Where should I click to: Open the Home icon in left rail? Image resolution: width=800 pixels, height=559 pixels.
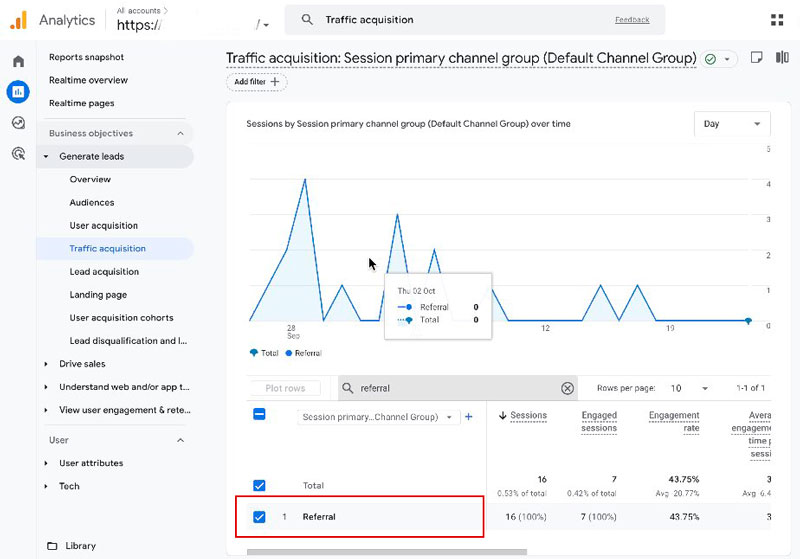(x=18, y=62)
